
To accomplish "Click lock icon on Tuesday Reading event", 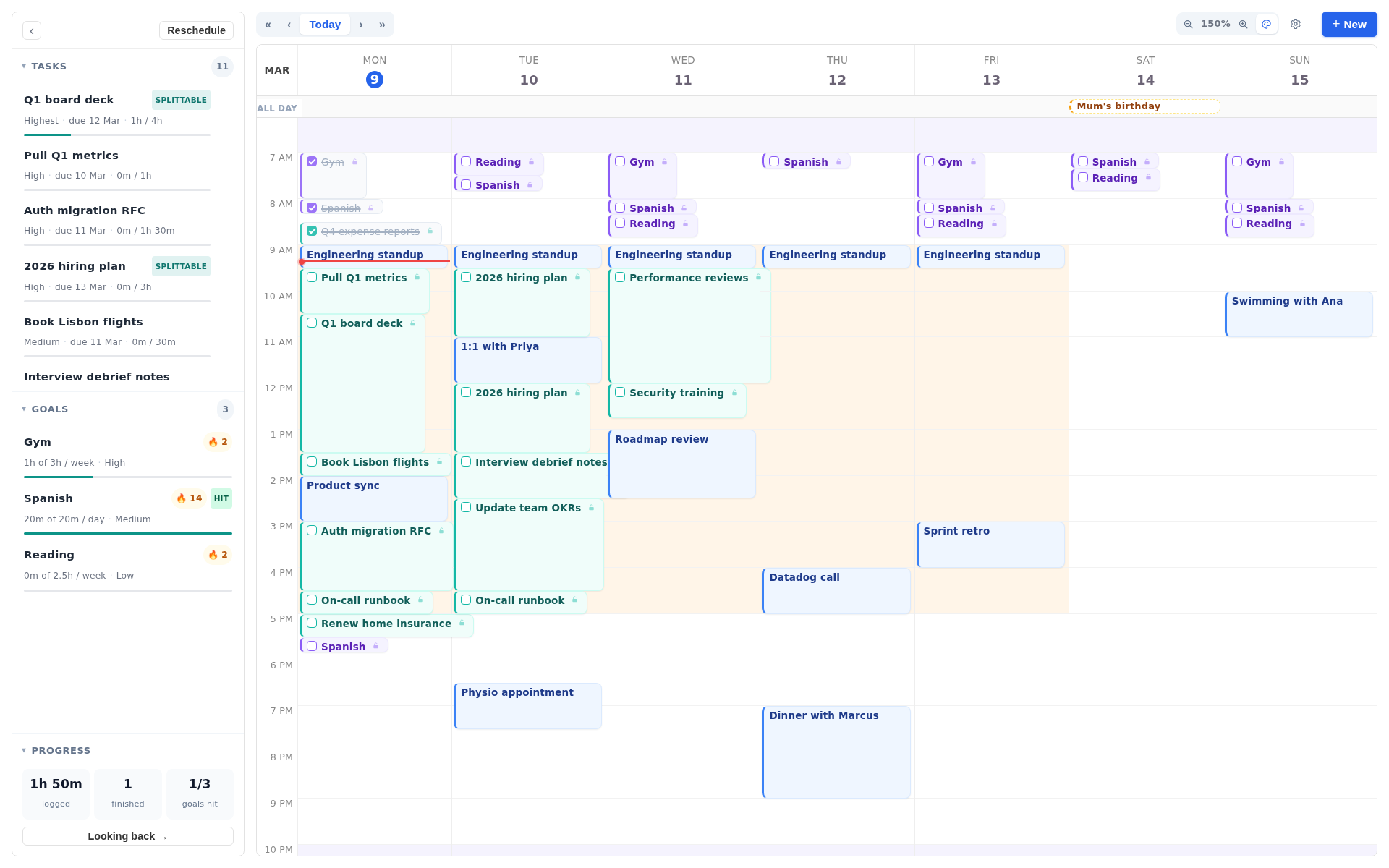I will 531,162.
